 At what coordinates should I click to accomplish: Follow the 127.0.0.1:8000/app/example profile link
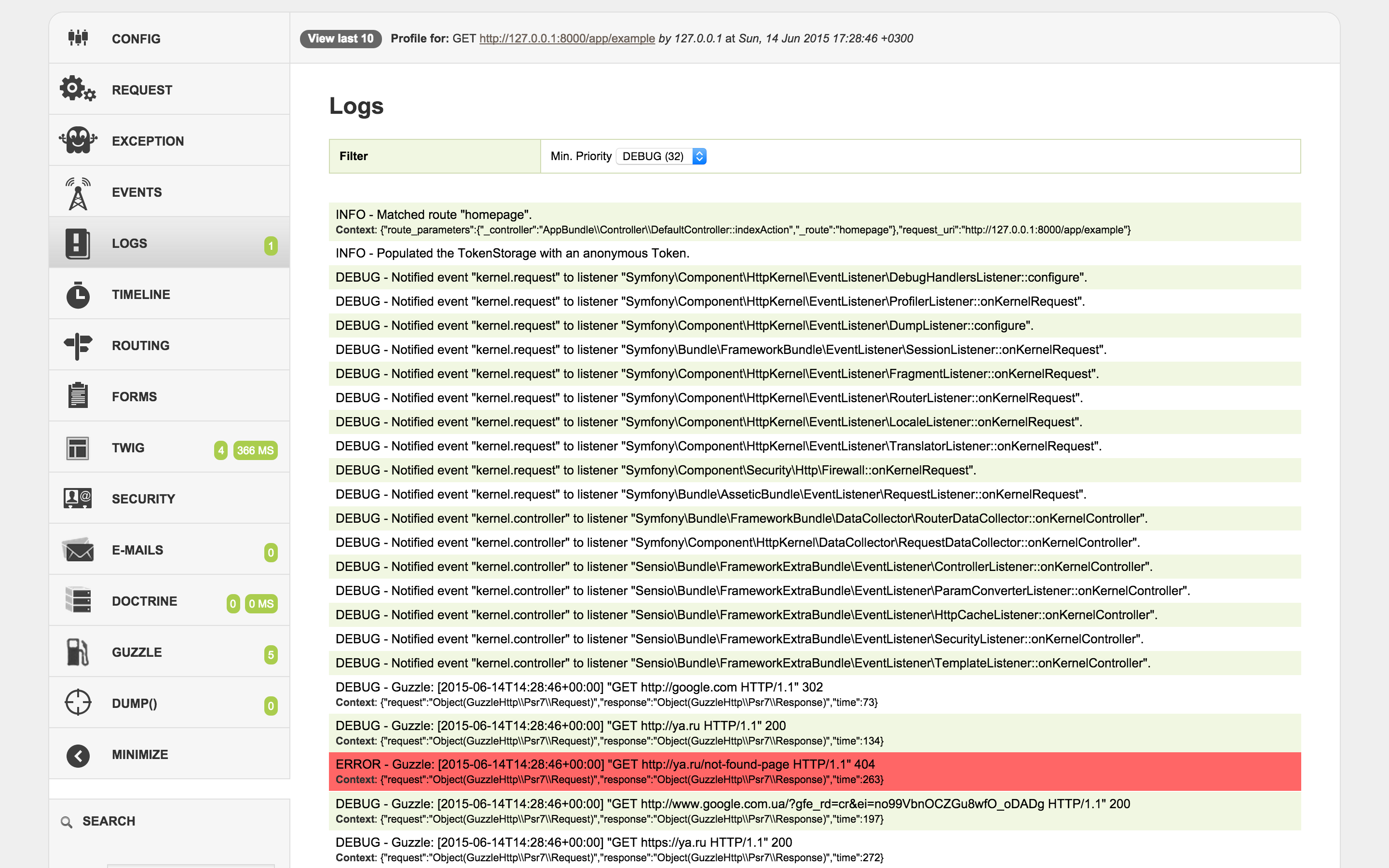pyautogui.click(x=567, y=39)
